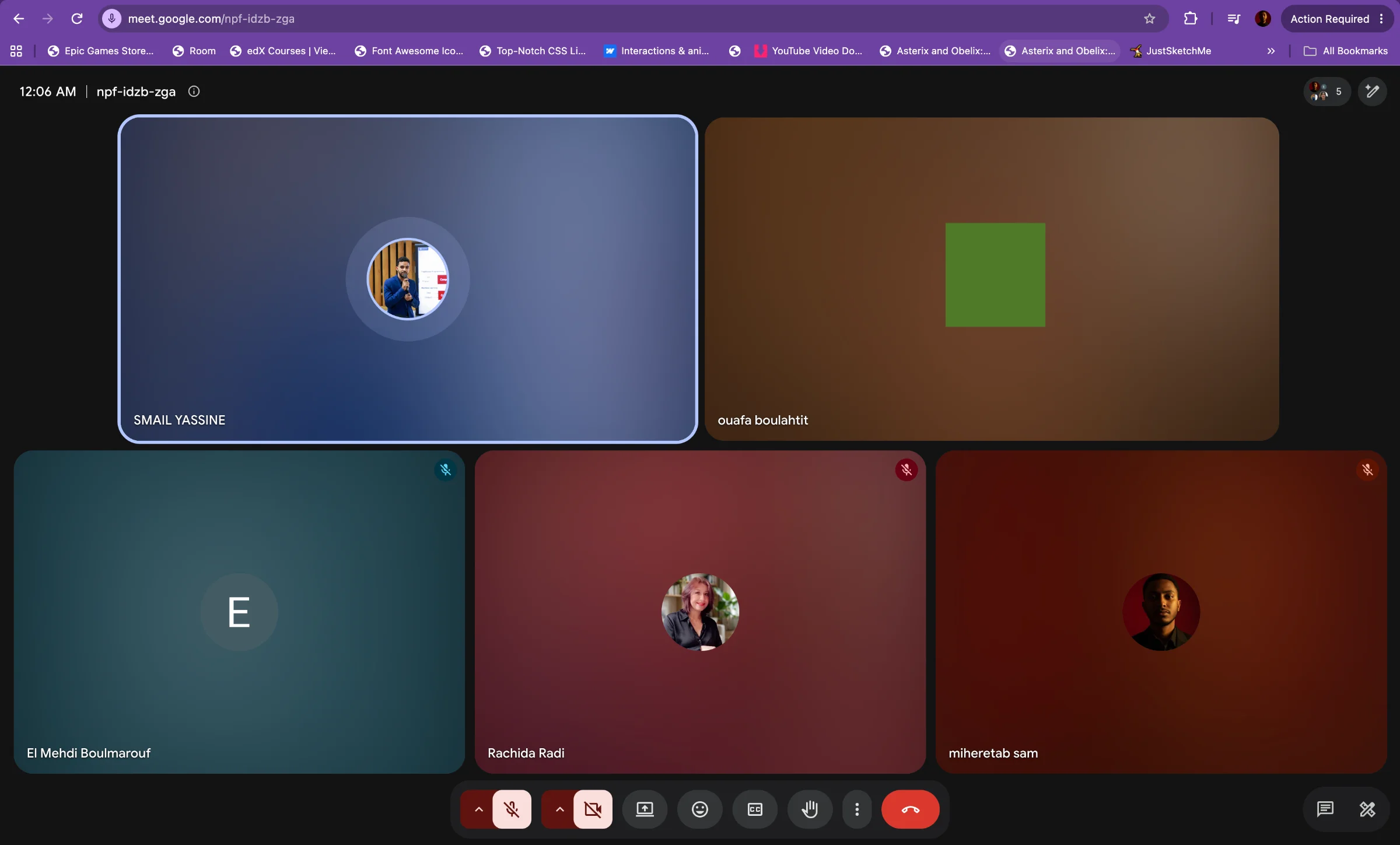This screenshot has height=845, width=1400.
Task: Reload the Google Meet page
Action: point(76,19)
